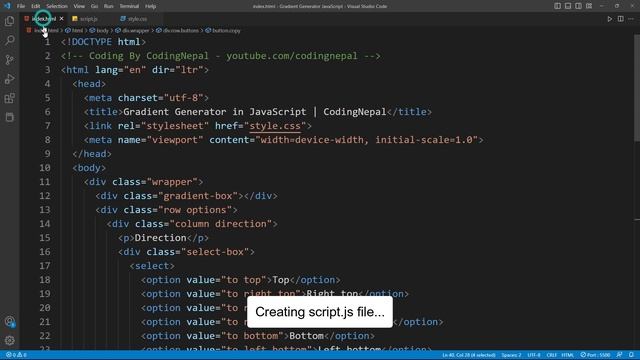Open the File menu
This screenshot has width=640, height=360.
point(21,6)
